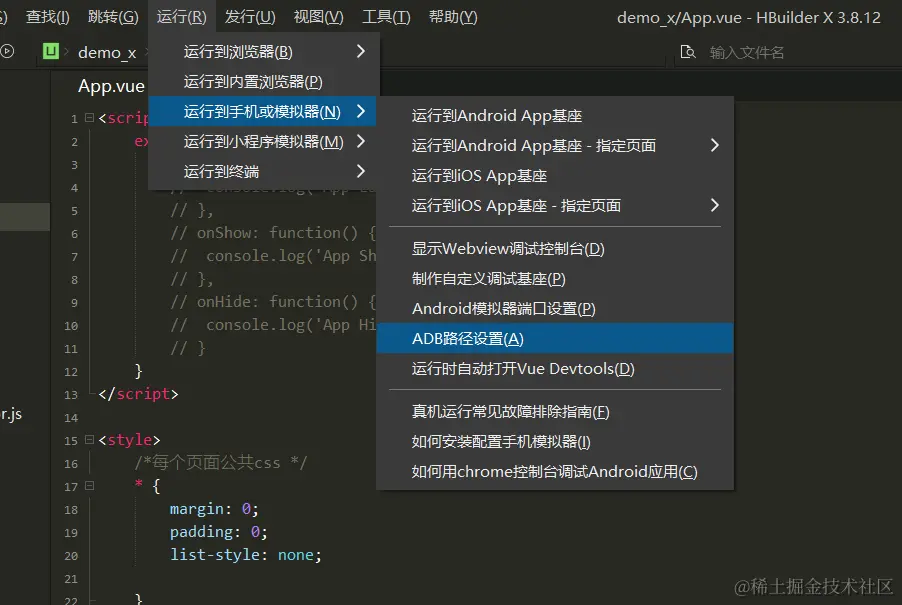
Task: Open Android模拟器端口设置(P)
Action: pos(555,309)
